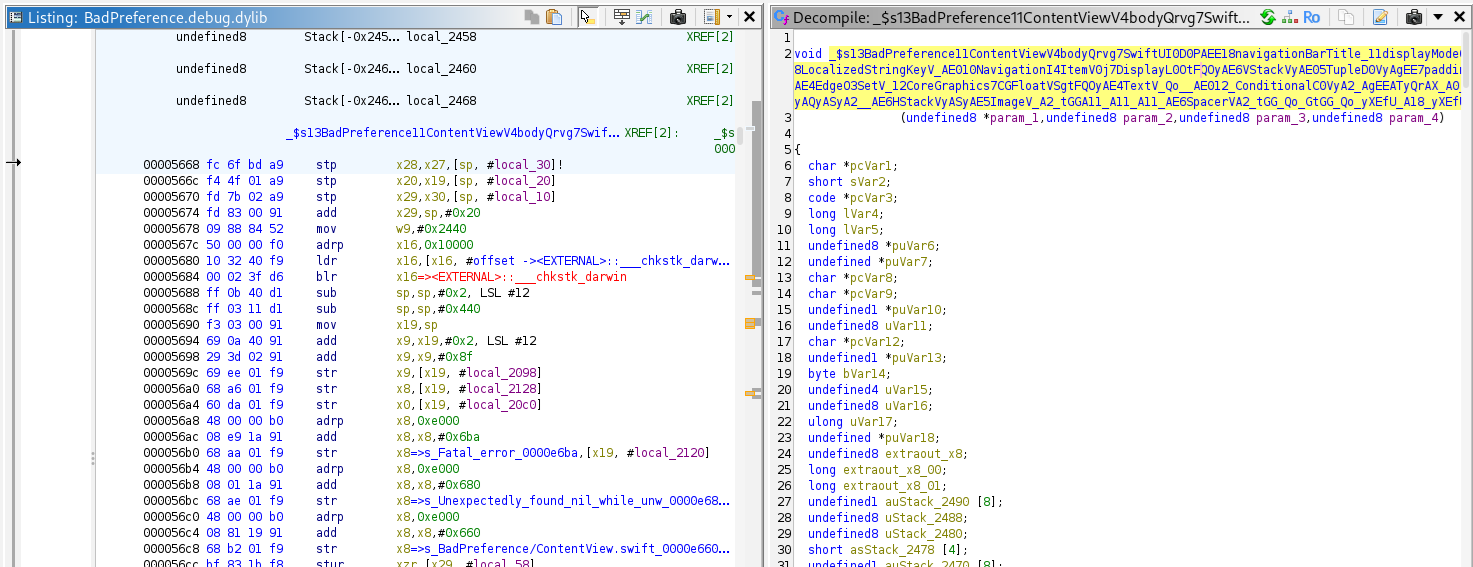The height and width of the screenshot is (567, 1473).
Task: Toggle the listing field editor icon
Action: pyautogui.click(x=710, y=17)
